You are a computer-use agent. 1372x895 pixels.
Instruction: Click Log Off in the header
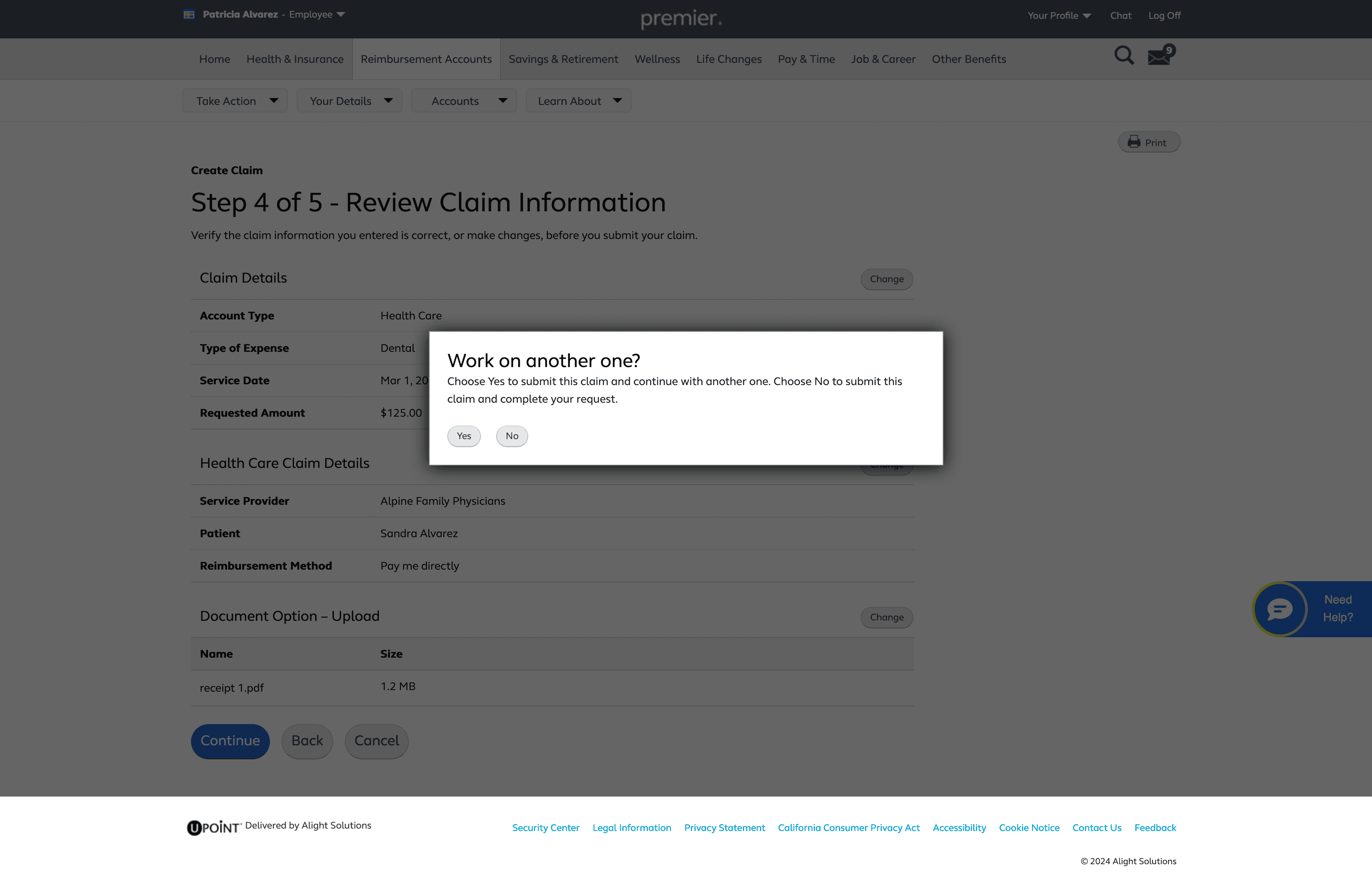point(1164,16)
